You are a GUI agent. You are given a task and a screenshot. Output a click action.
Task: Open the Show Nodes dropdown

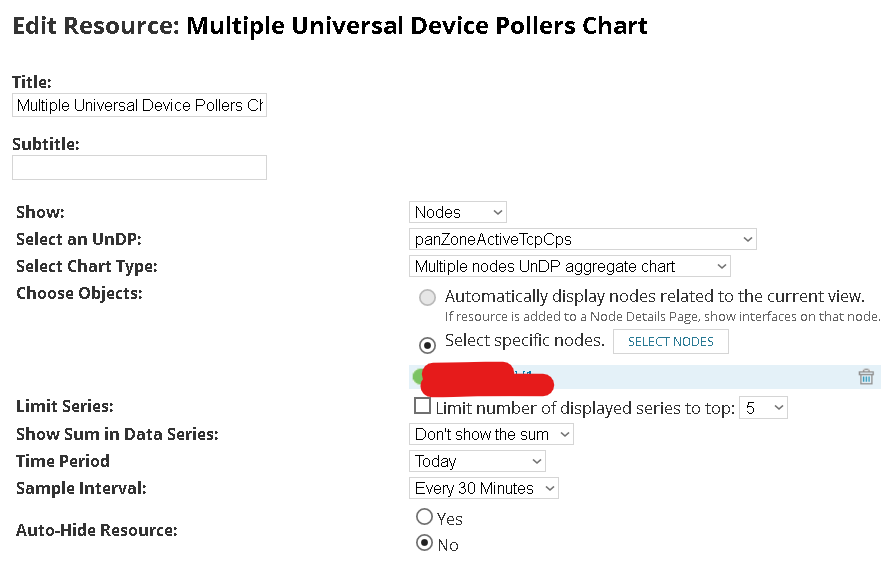458,212
